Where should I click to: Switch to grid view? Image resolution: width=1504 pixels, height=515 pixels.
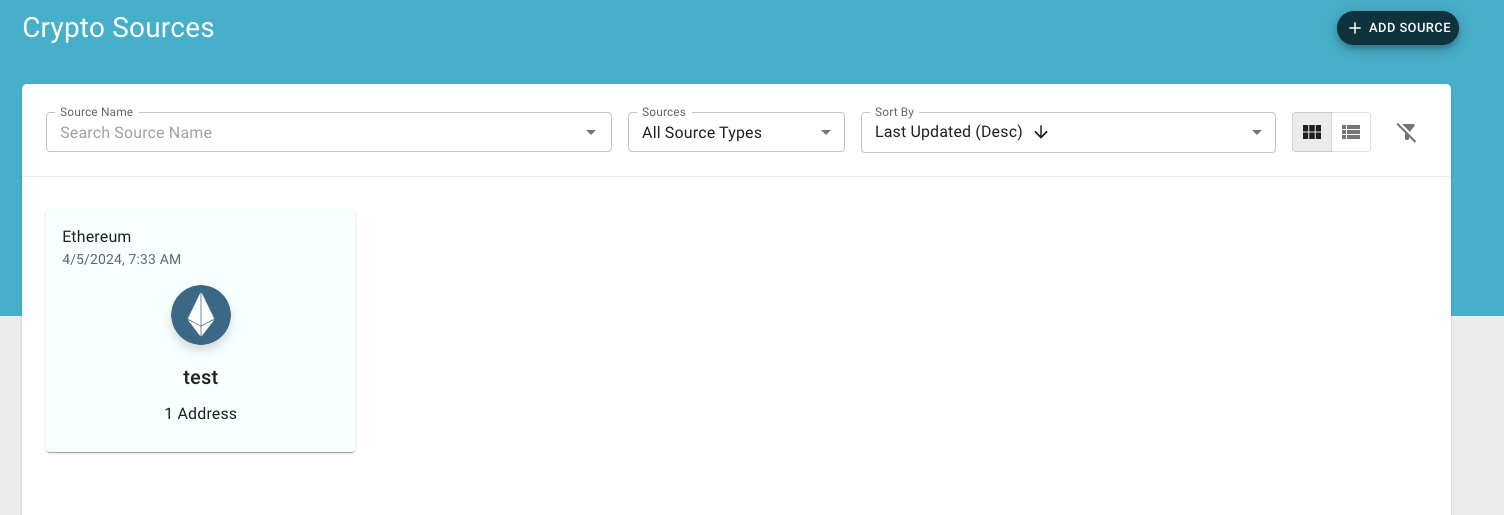pyautogui.click(x=1312, y=132)
